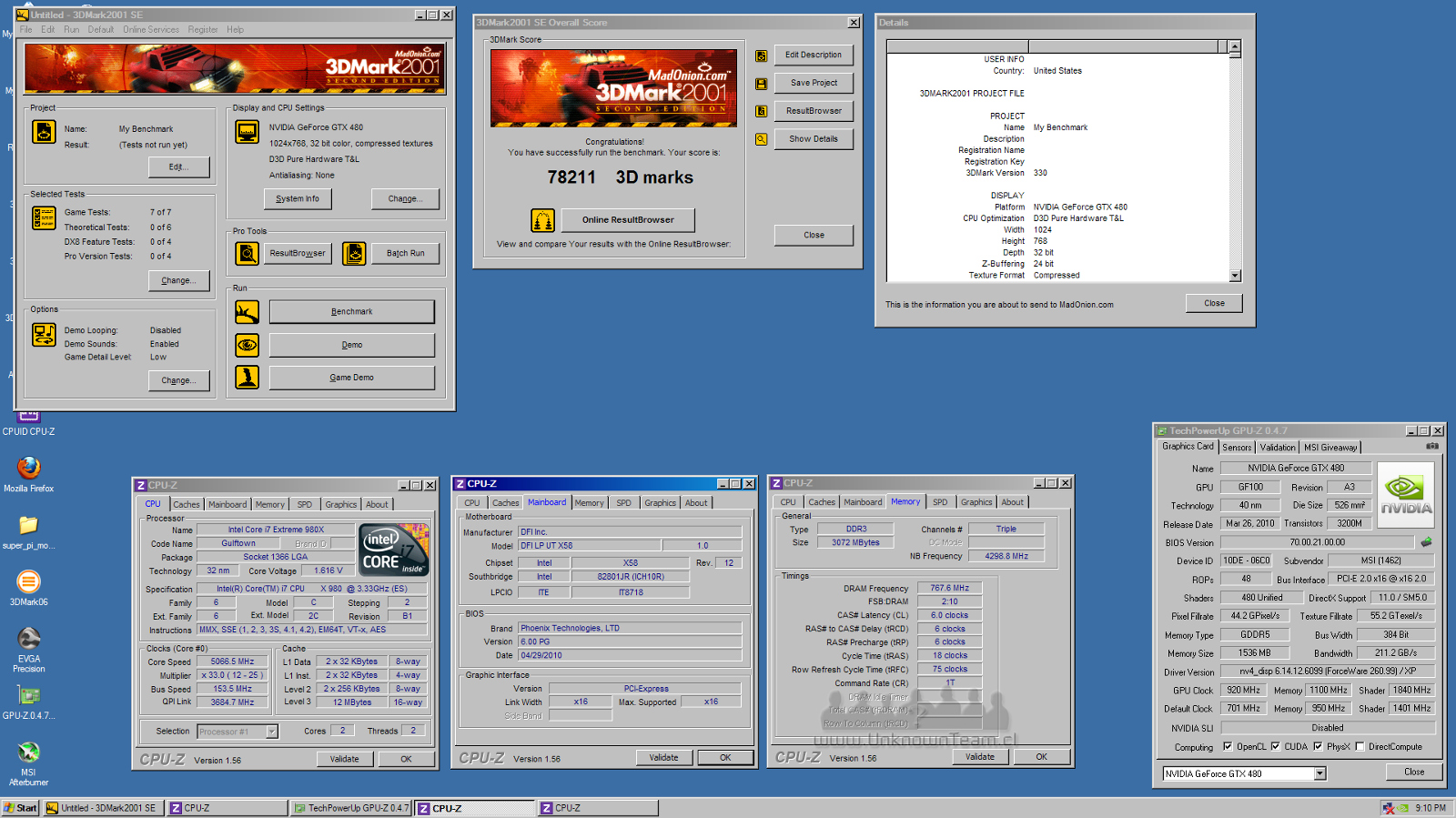Select the SPD tab in the CPU-Z window showing the Mainboard tab
1456x818 pixels.
[x=623, y=502]
